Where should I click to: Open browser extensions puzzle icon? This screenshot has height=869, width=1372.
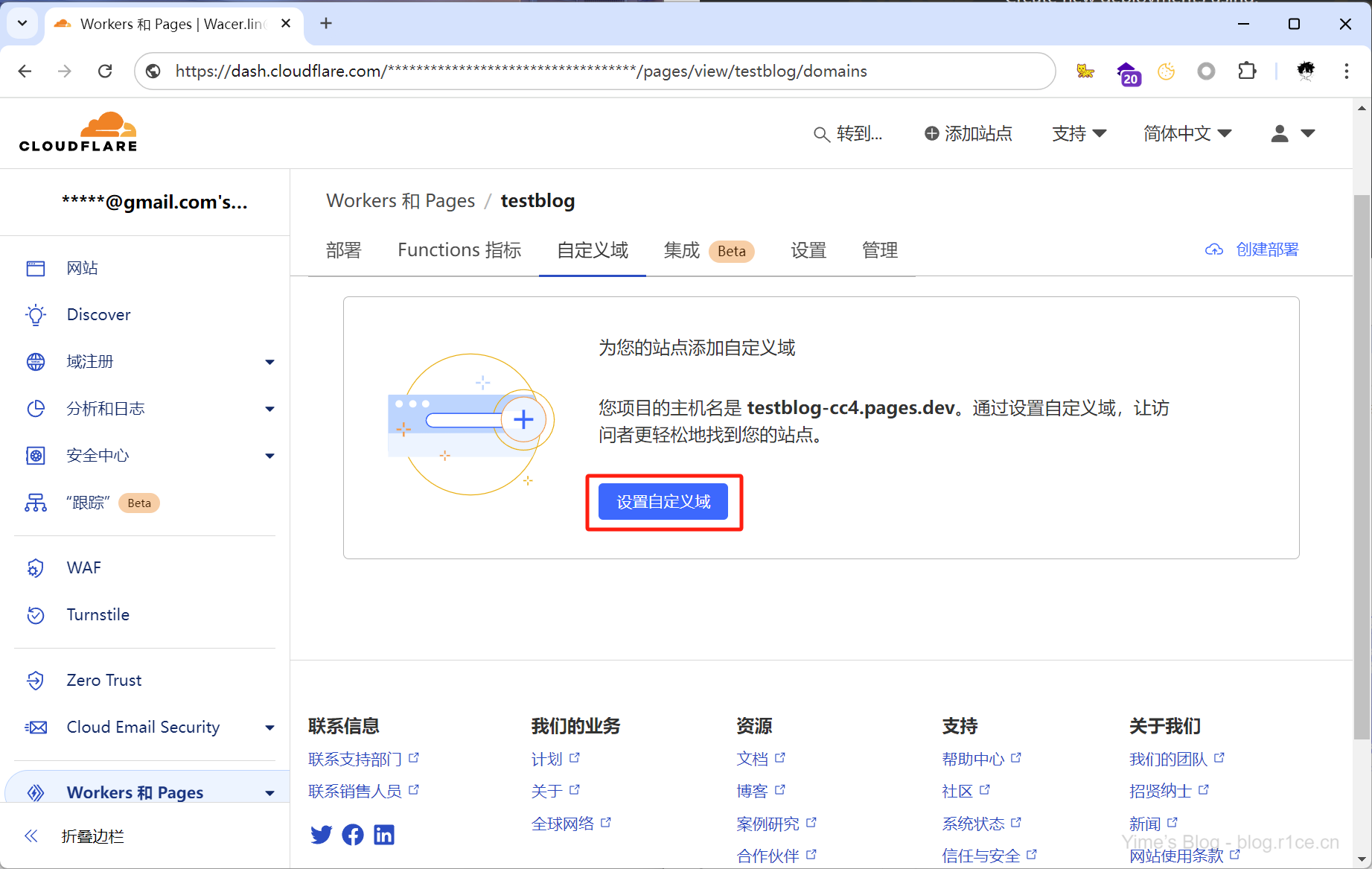pyautogui.click(x=1246, y=71)
